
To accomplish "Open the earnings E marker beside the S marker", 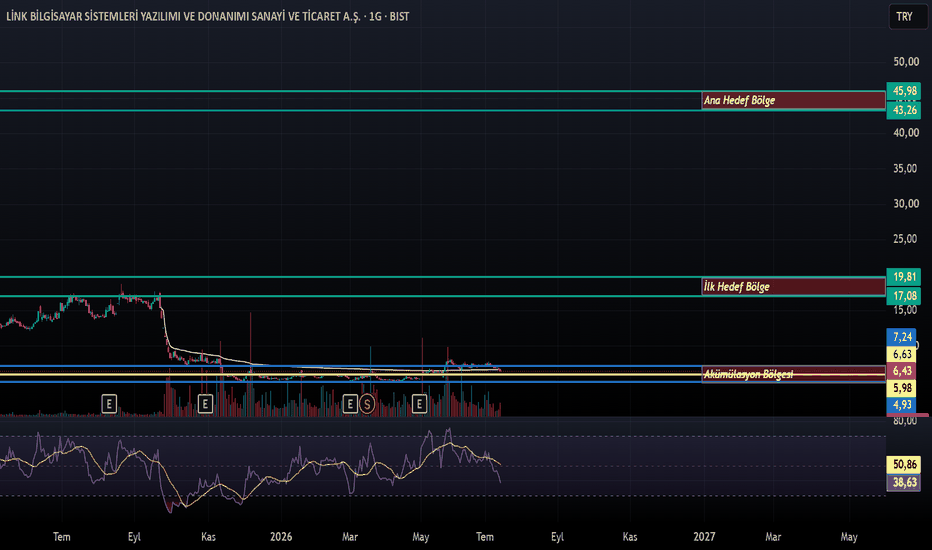I will (350, 404).
